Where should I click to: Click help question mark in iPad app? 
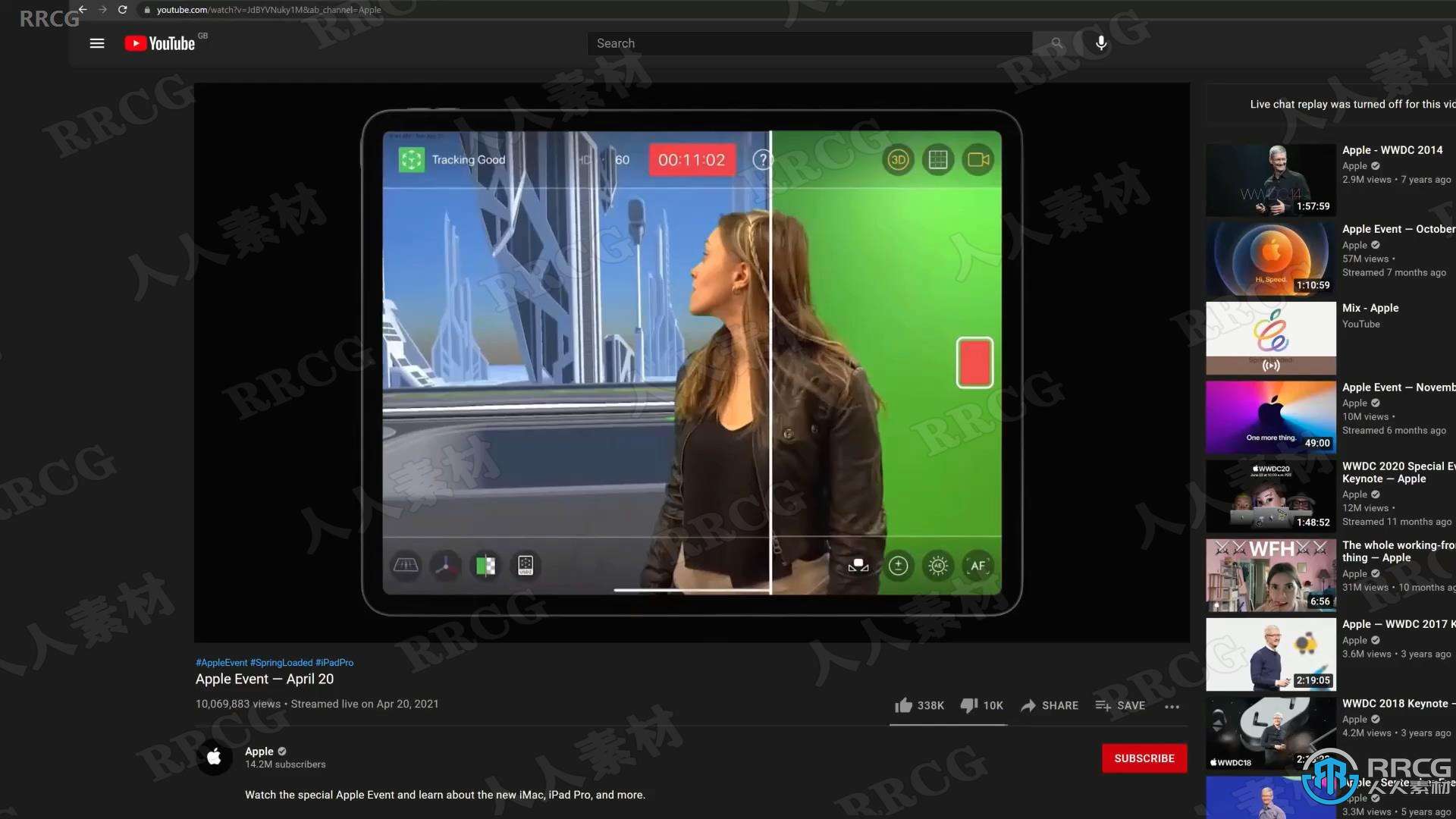click(x=762, y=160)
